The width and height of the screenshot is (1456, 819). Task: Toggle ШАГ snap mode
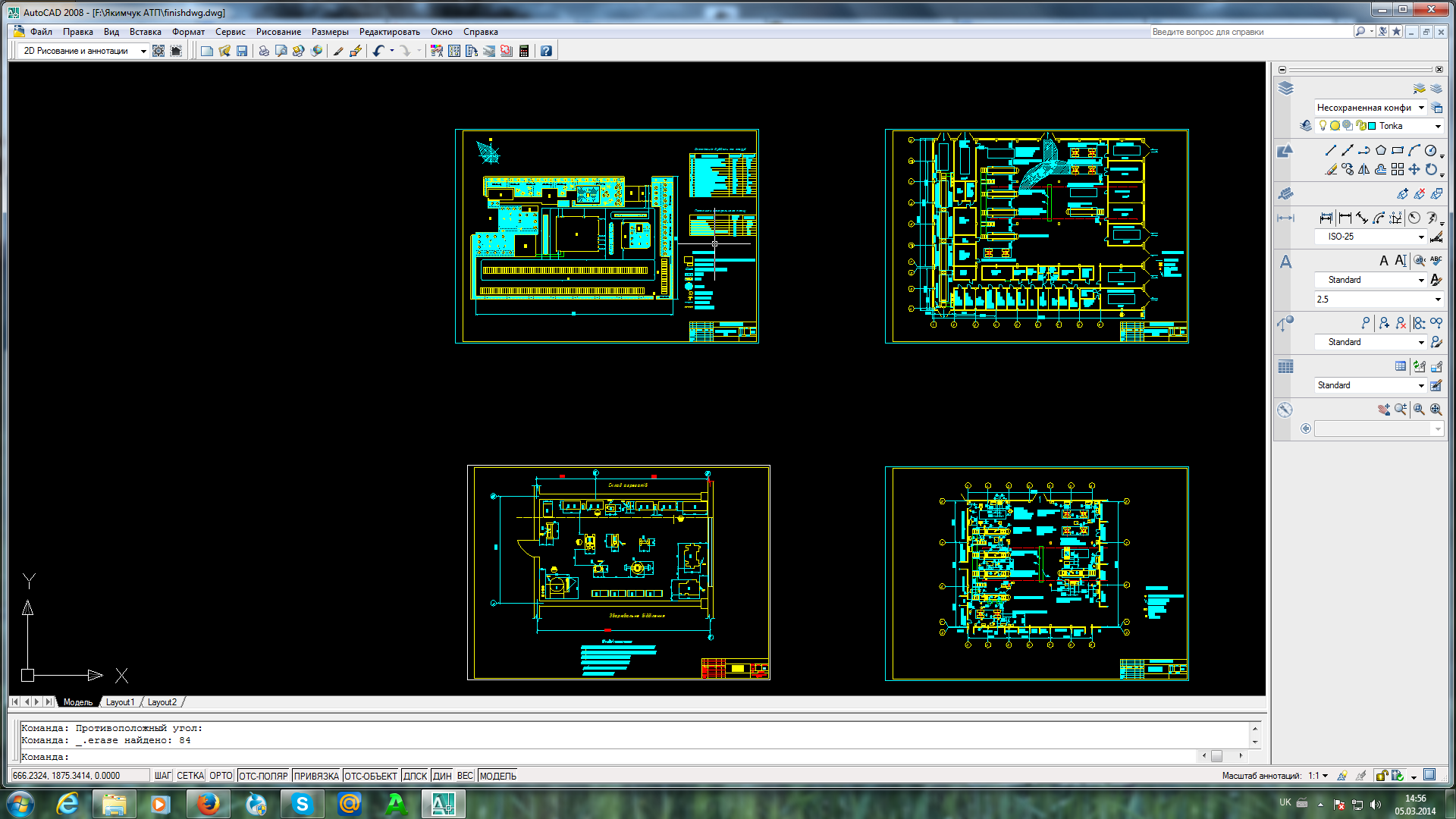tap(162, 776)
